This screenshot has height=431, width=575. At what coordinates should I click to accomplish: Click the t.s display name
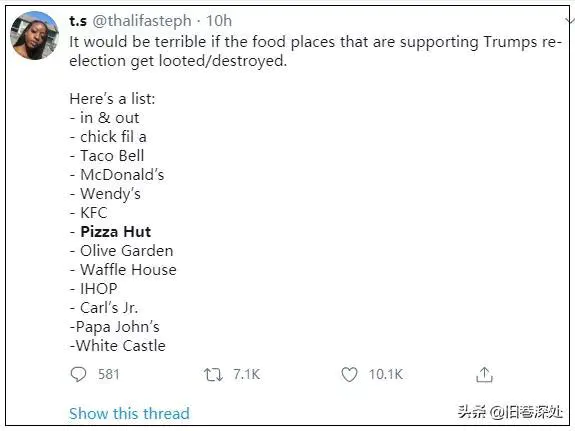click(78, 21)
